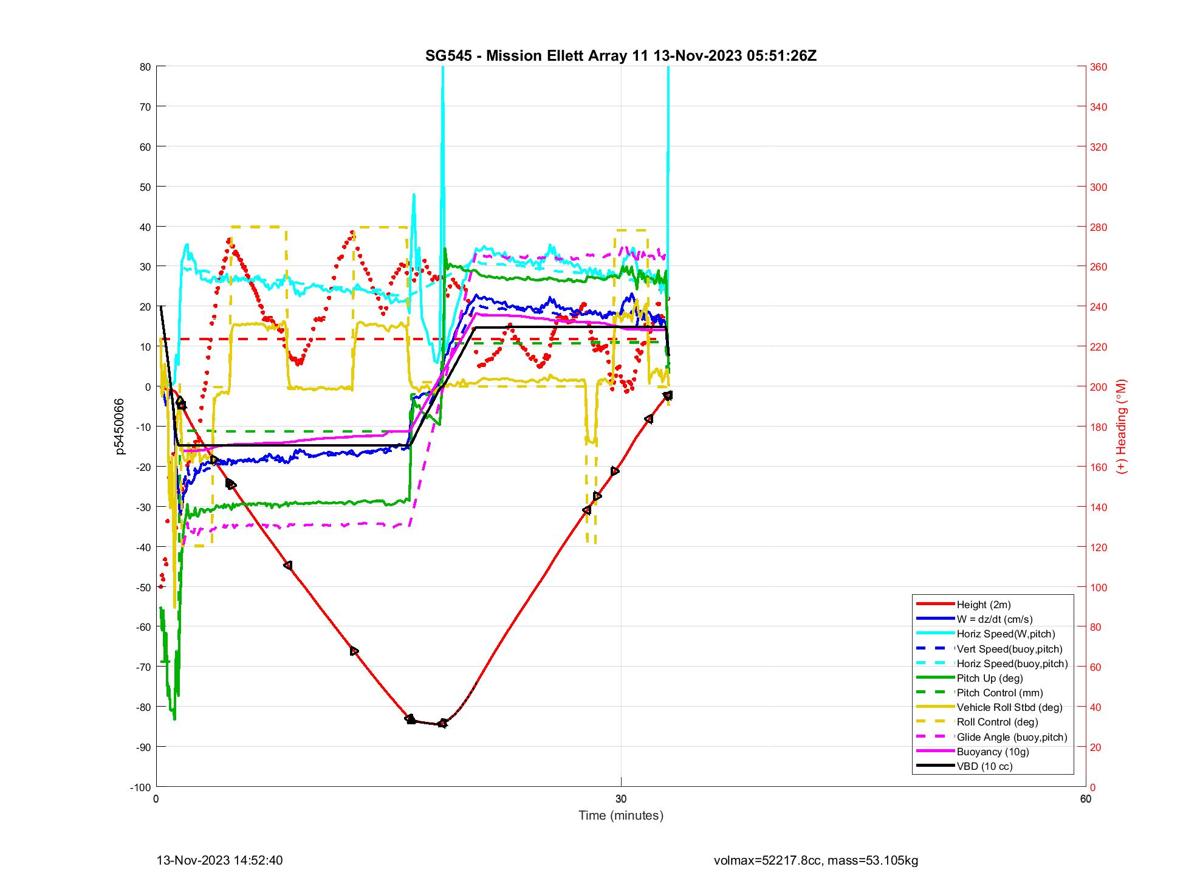Select legend entry Pitch Control (mm)
Screen dimensions: 1200x885
[x=1001, y=693]
